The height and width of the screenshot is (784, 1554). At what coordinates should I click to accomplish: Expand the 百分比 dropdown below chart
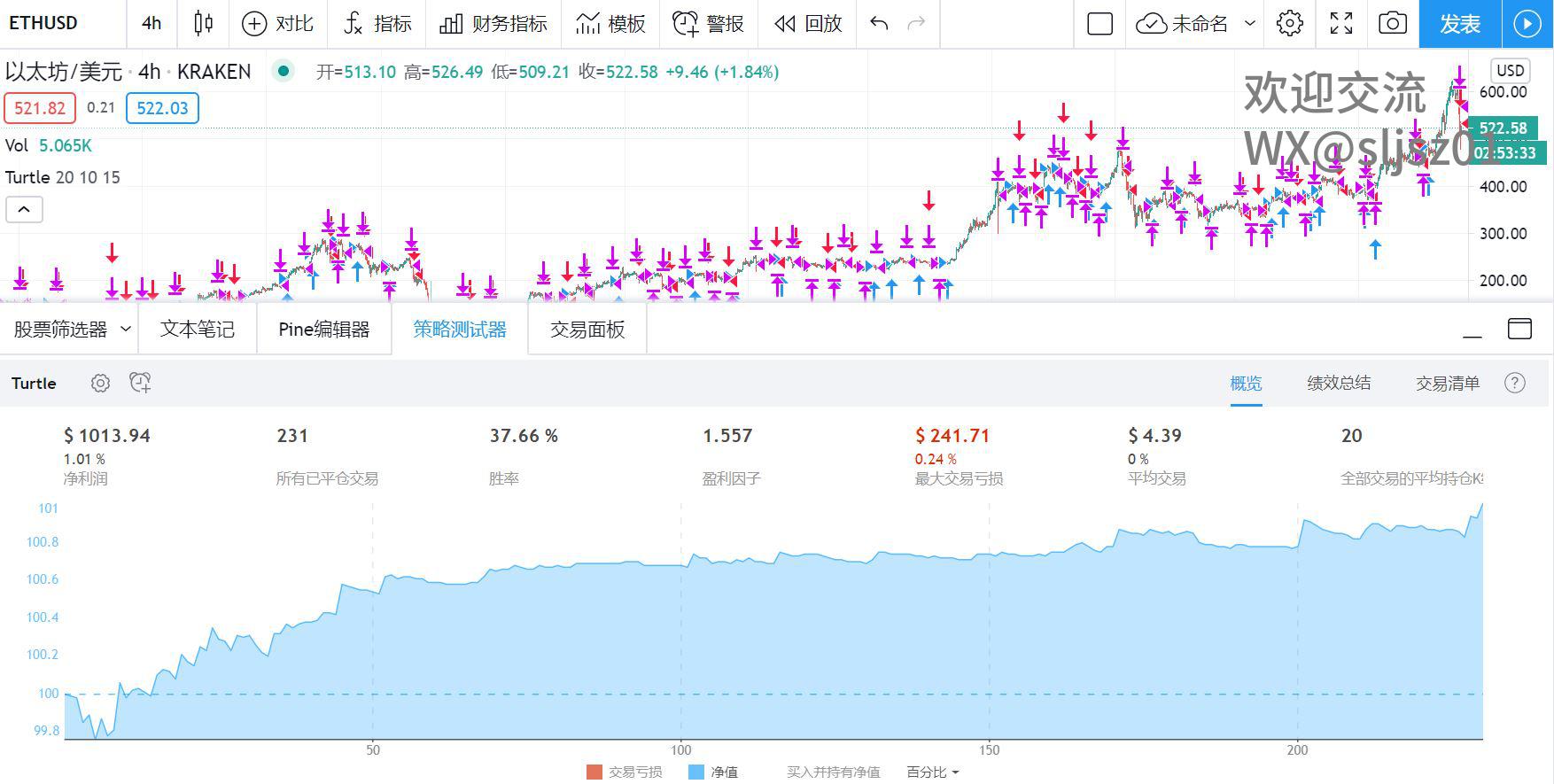933,772
